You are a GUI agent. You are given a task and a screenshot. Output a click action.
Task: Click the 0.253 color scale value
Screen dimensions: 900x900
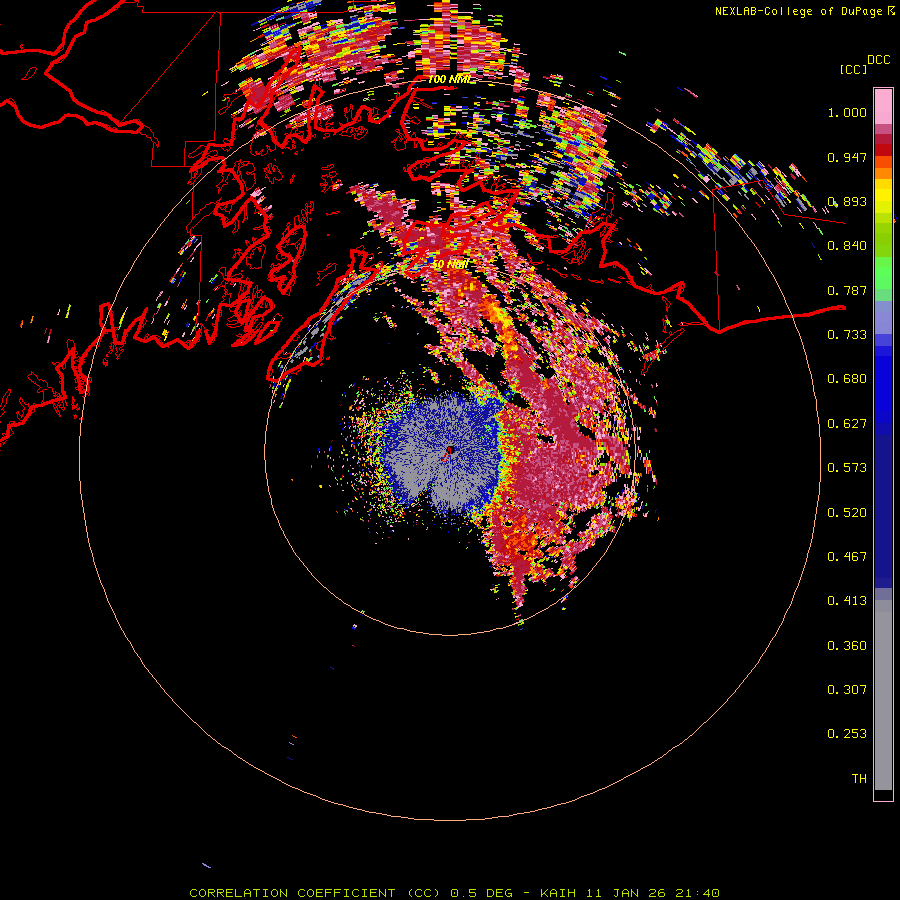847,734
